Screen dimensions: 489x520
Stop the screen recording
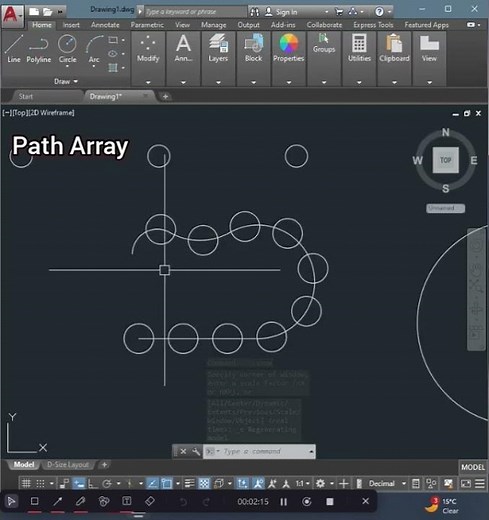pyautogui.click(x=330, y=501)
